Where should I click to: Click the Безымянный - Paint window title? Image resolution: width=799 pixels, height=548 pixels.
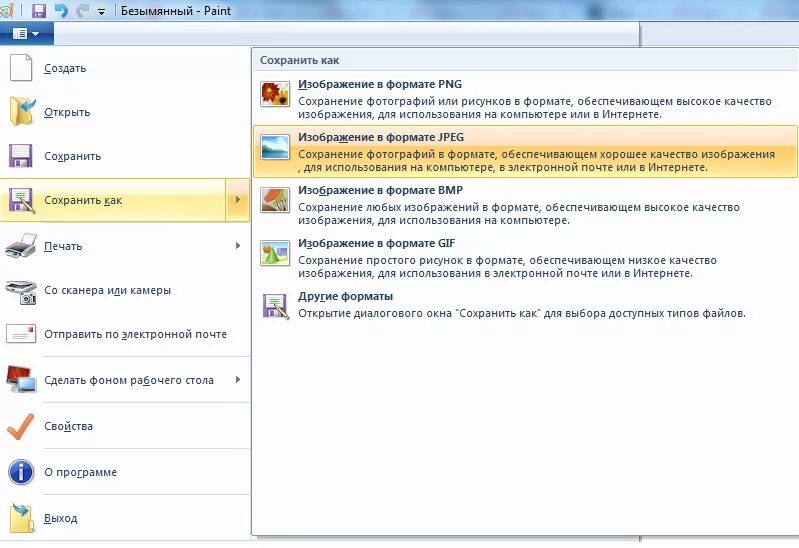[176, 11]
